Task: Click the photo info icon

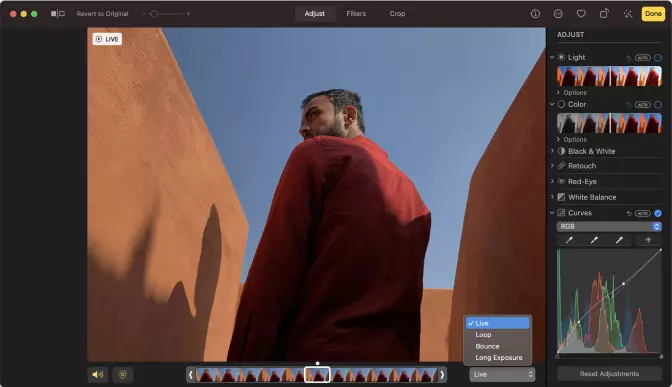Action: tap(535, 14)
